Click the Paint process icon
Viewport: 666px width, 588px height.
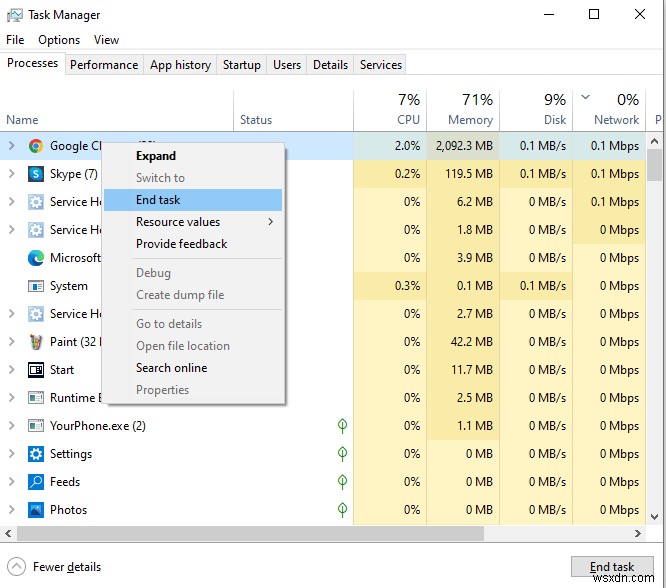click(x=36, y=342)
